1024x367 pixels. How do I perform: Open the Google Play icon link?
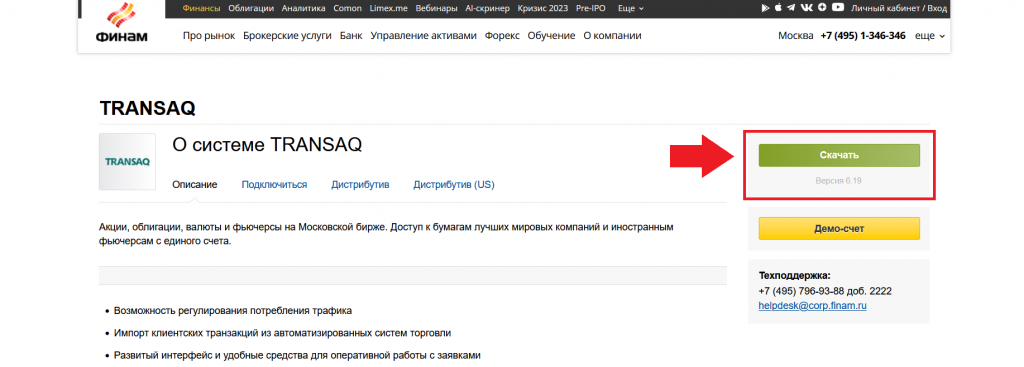click(x=766, y=8)
